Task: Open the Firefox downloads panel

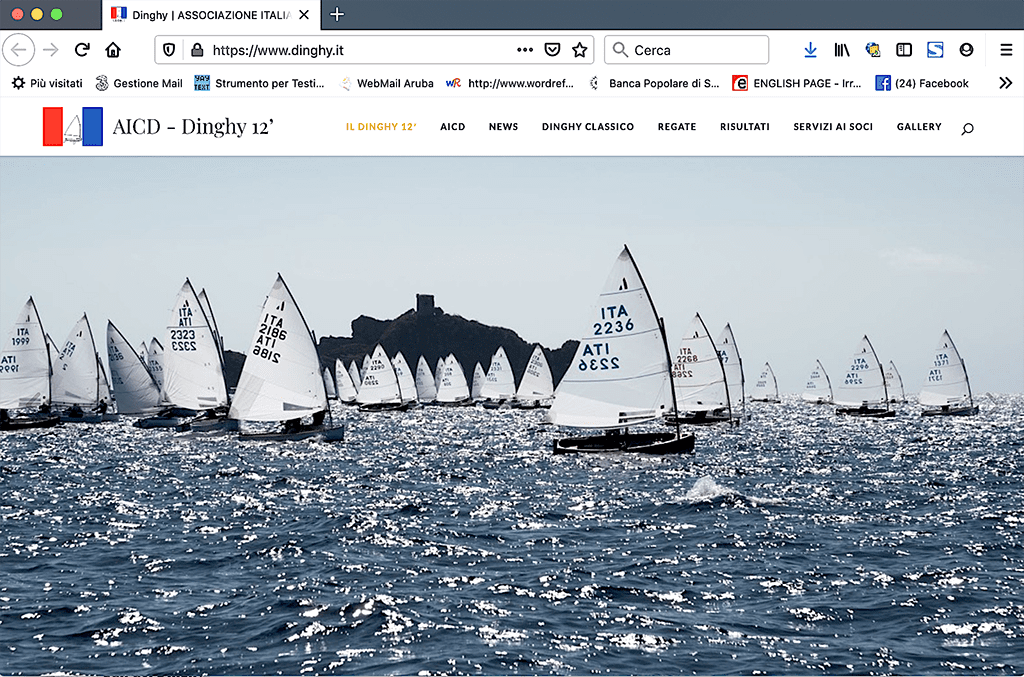Action: (x=810, y=50)
